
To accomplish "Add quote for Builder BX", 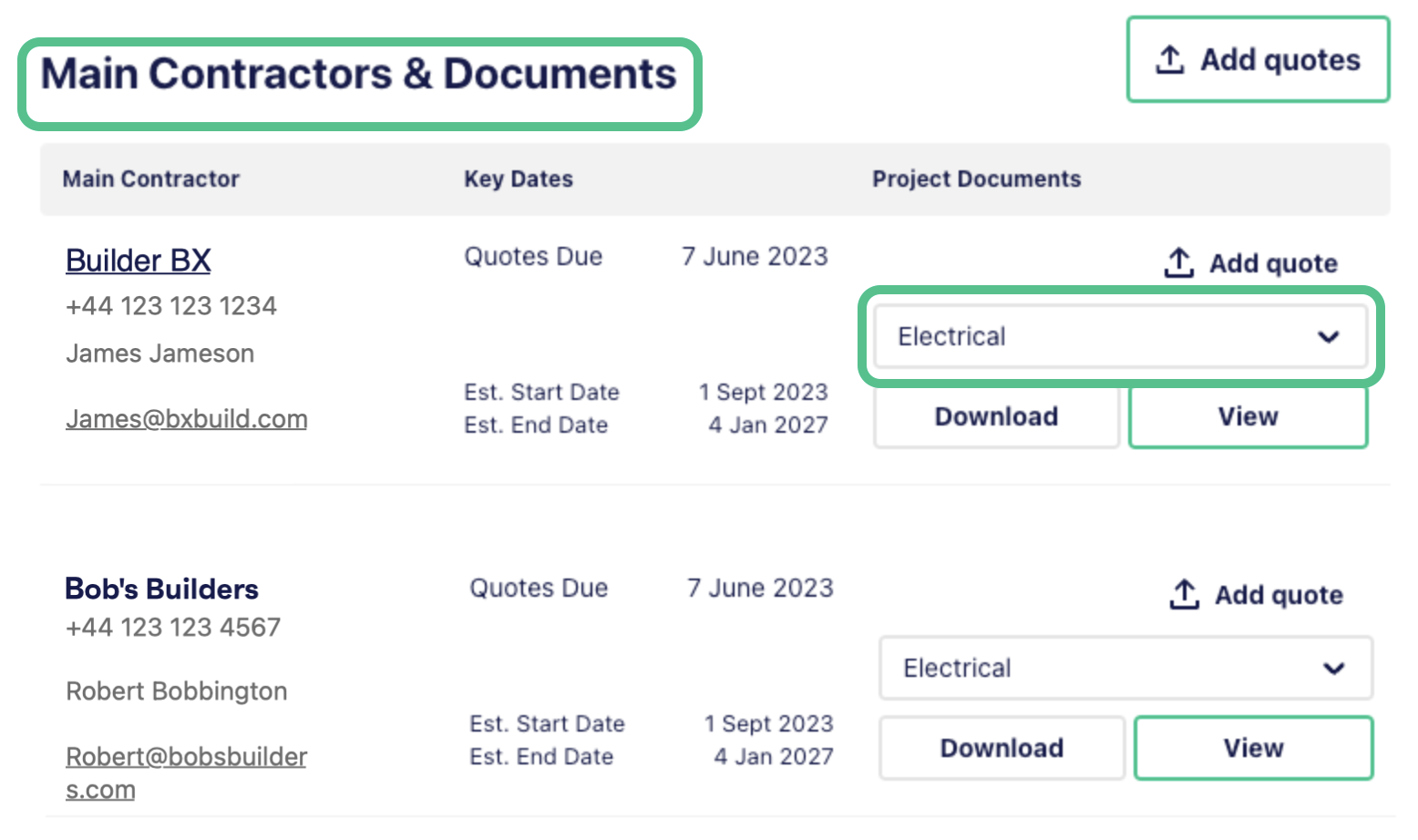I will (x=1251, y=263).
